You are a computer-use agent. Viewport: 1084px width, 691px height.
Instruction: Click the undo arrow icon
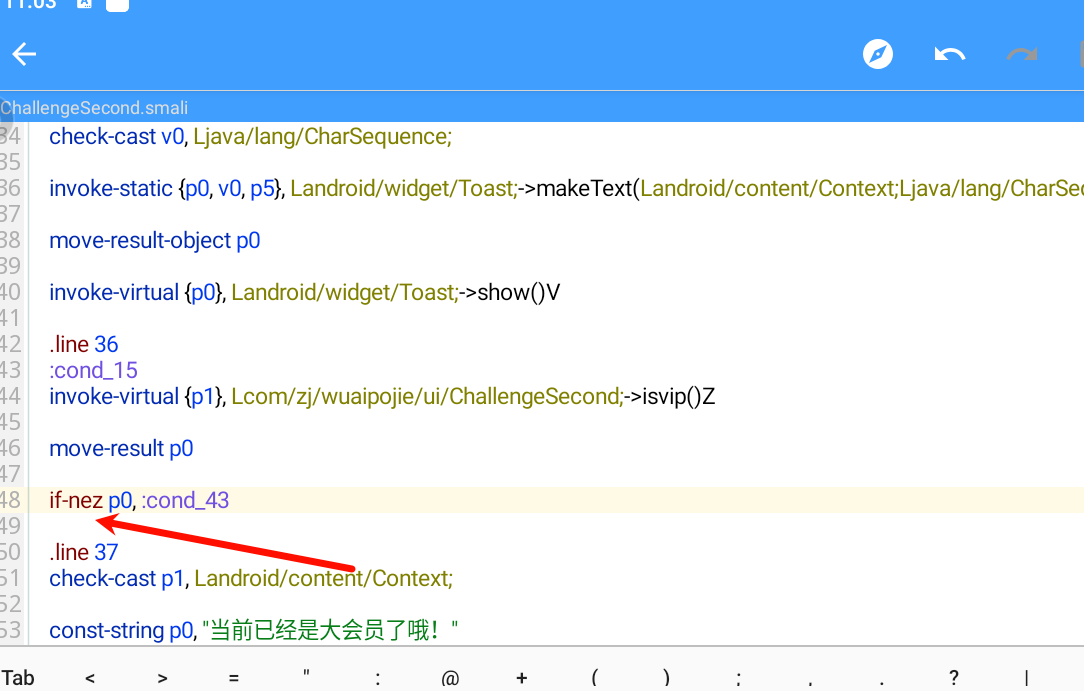949,54
